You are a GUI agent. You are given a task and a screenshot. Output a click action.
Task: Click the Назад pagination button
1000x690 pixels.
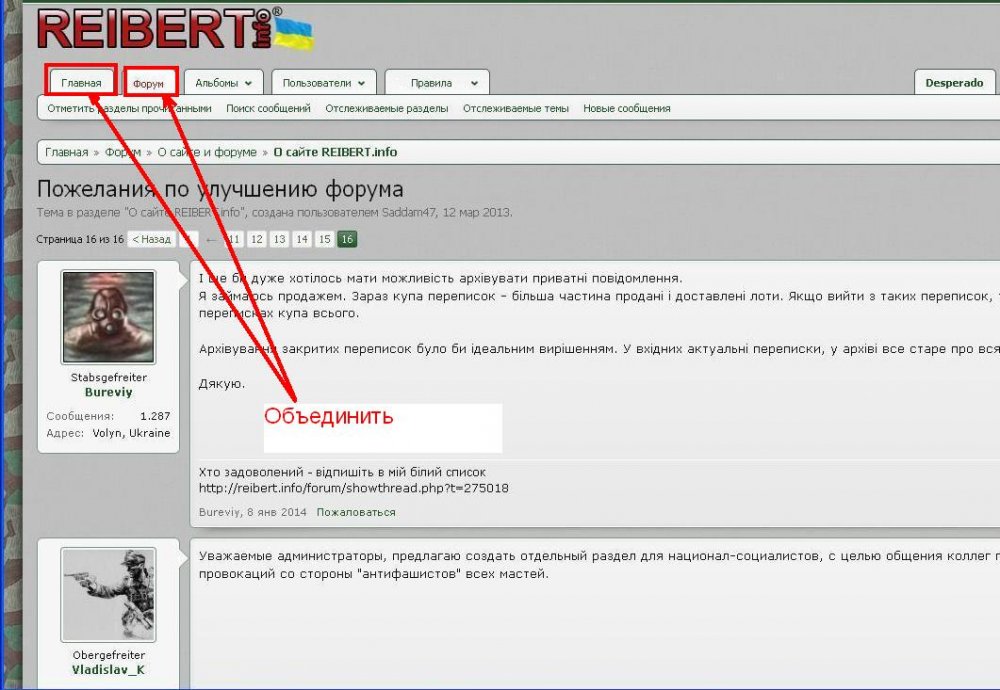pos(151,239)
